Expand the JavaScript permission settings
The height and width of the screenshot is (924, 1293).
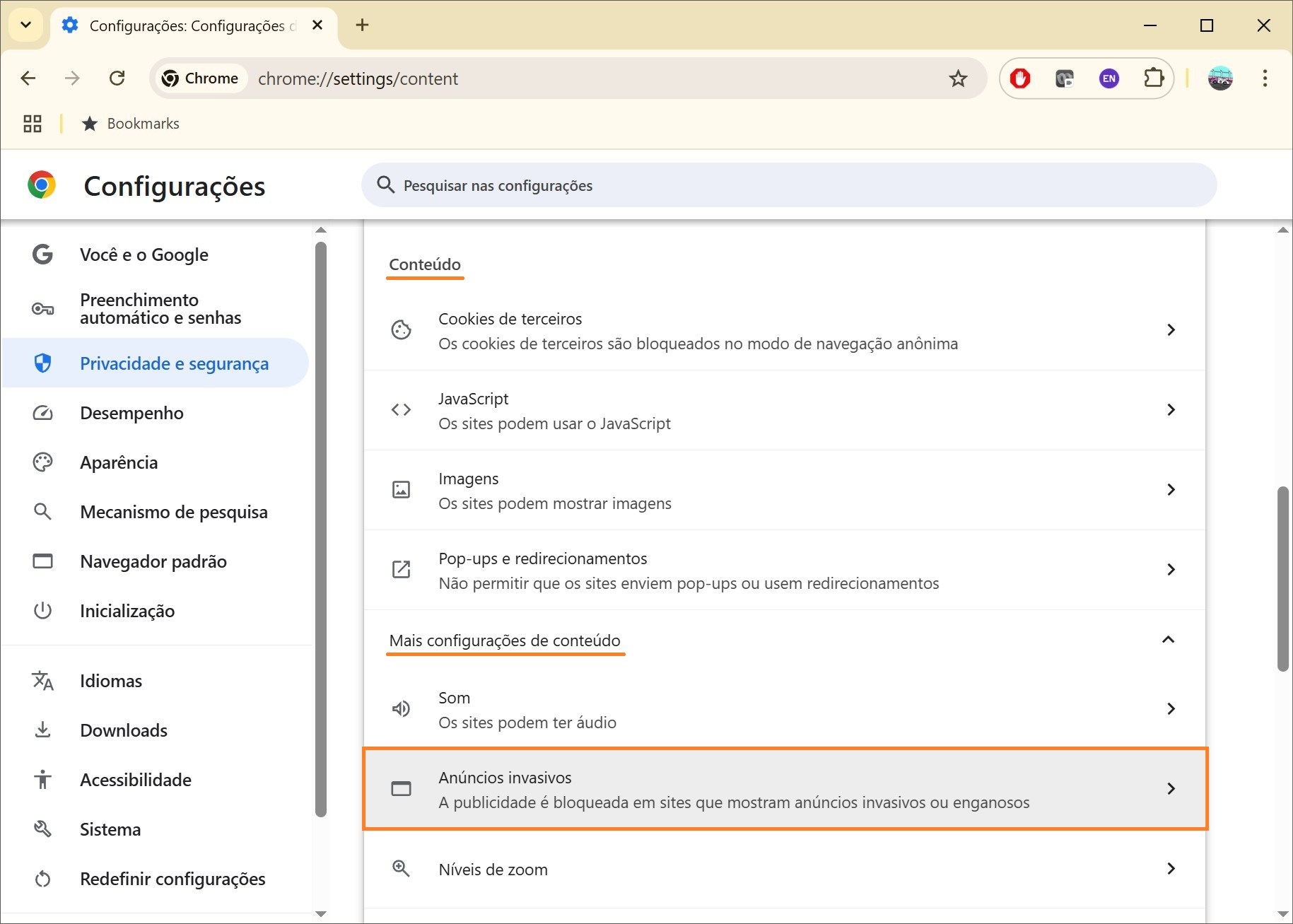tap(784, 410)
